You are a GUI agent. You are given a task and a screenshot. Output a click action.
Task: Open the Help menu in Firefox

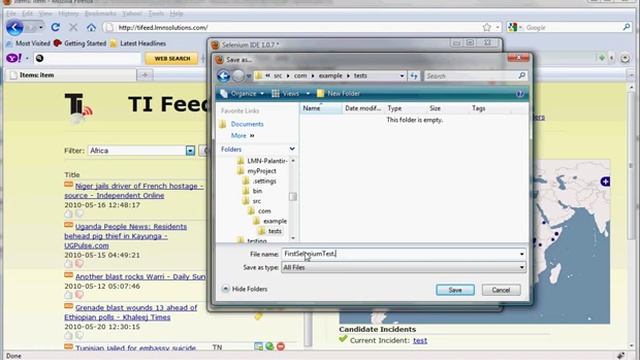coord(176,13)
